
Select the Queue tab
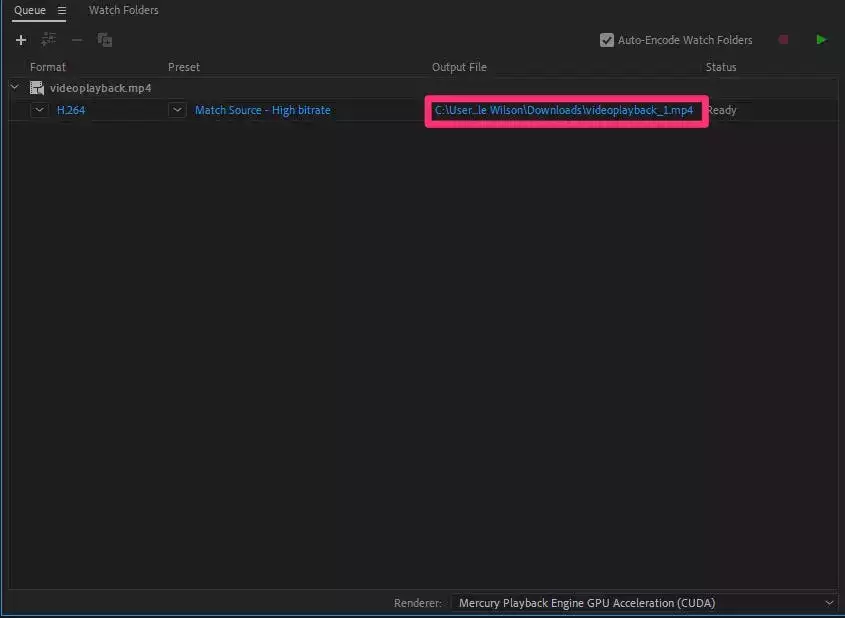(30, 10)
